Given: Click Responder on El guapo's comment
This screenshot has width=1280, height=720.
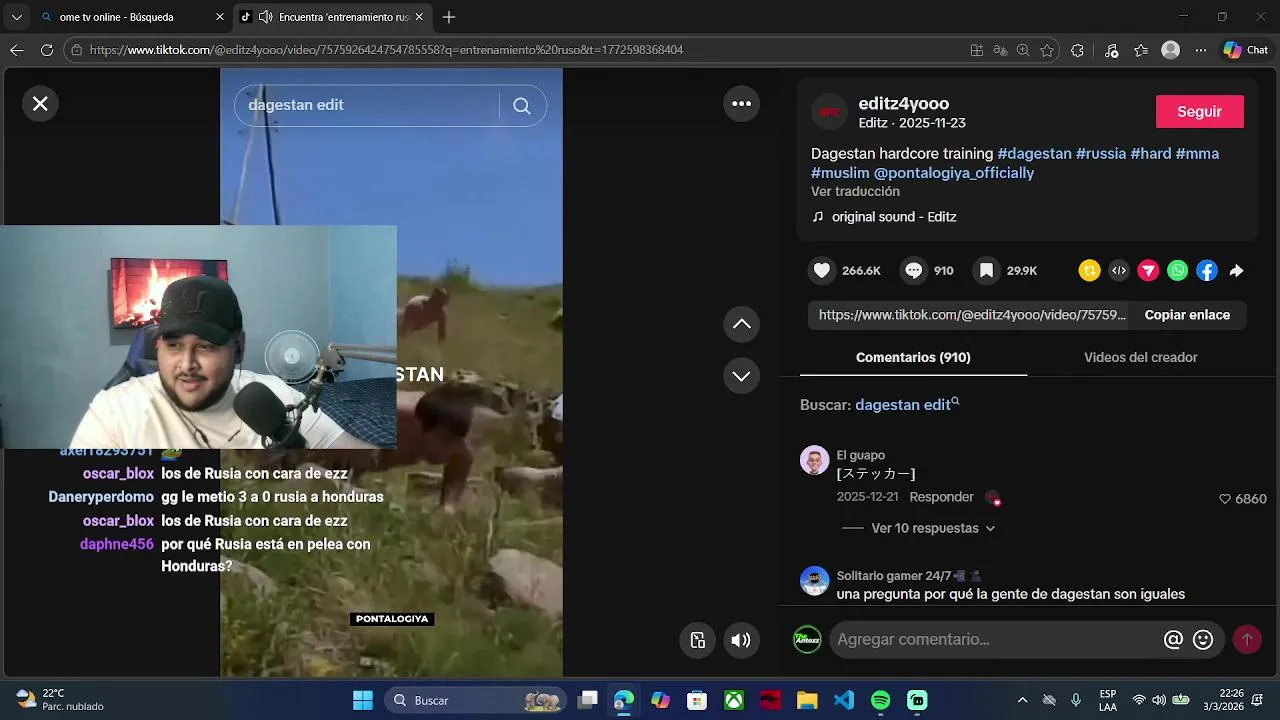Looking at the screenshot, I should [941, 497].
